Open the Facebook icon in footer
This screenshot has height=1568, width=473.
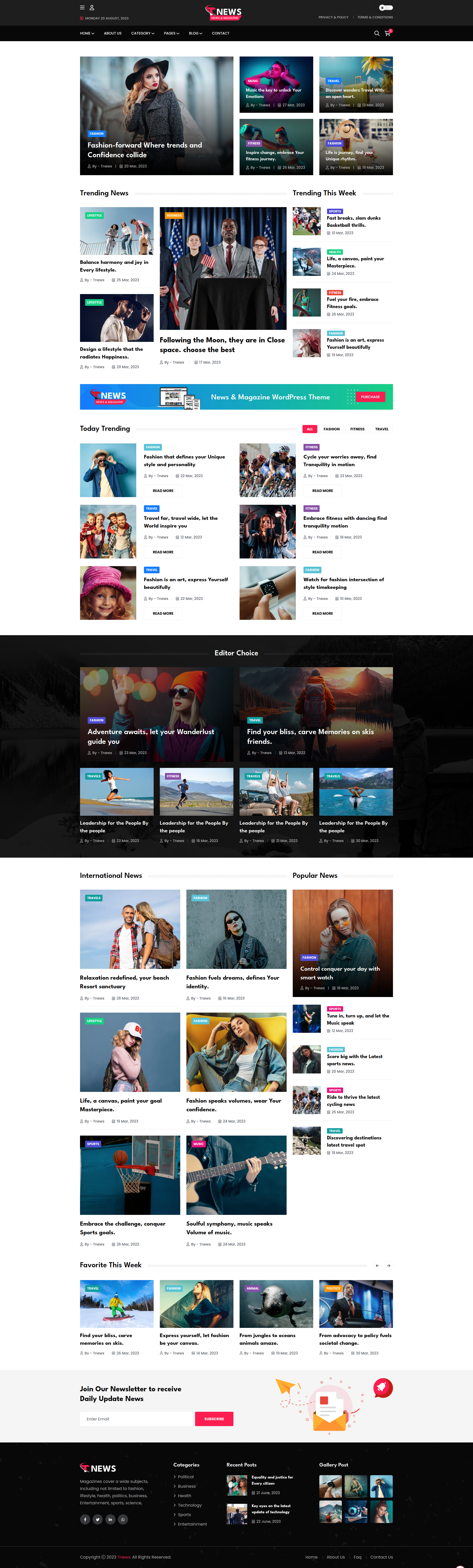click(x=85, y=1519)
